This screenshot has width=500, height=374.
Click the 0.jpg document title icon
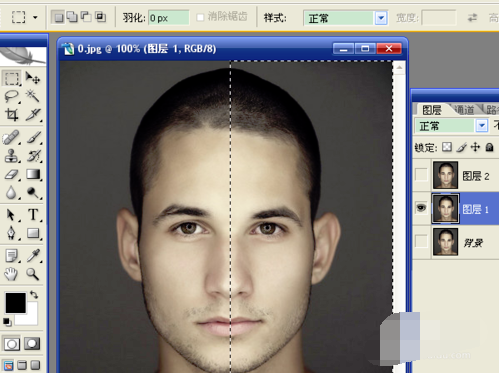(68, 49)
